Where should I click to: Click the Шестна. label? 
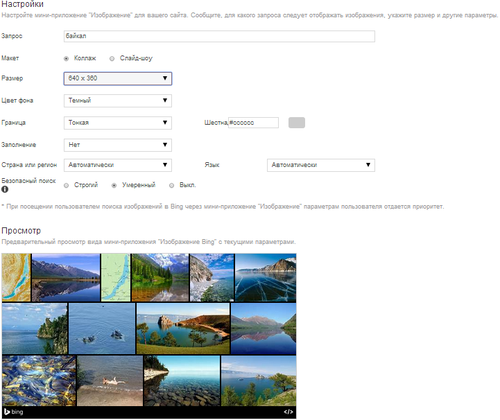216,123
